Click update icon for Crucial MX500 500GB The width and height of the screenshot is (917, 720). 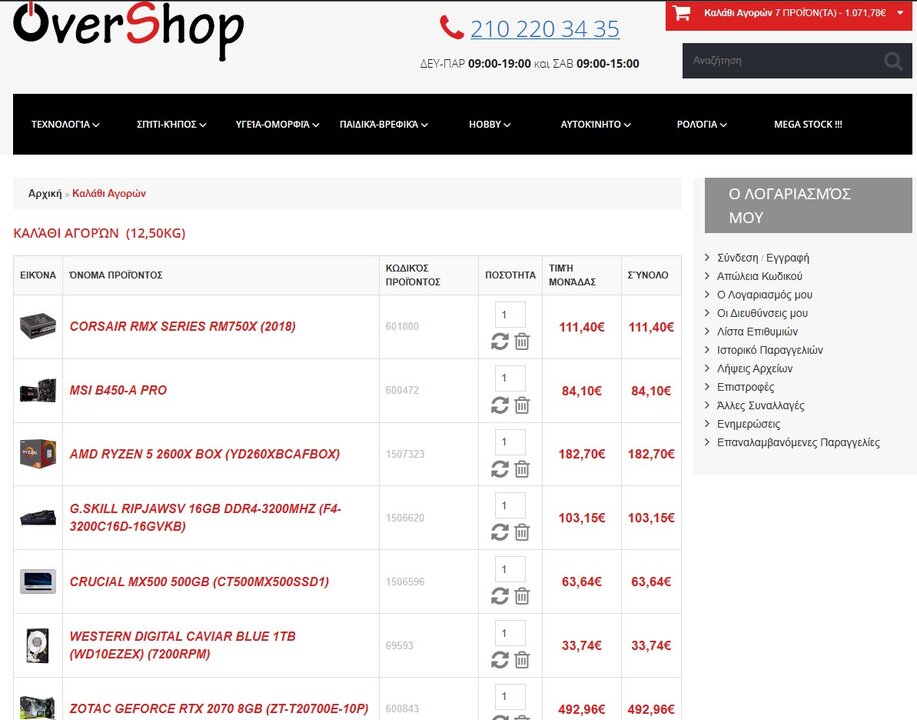[x=499, y=597]
